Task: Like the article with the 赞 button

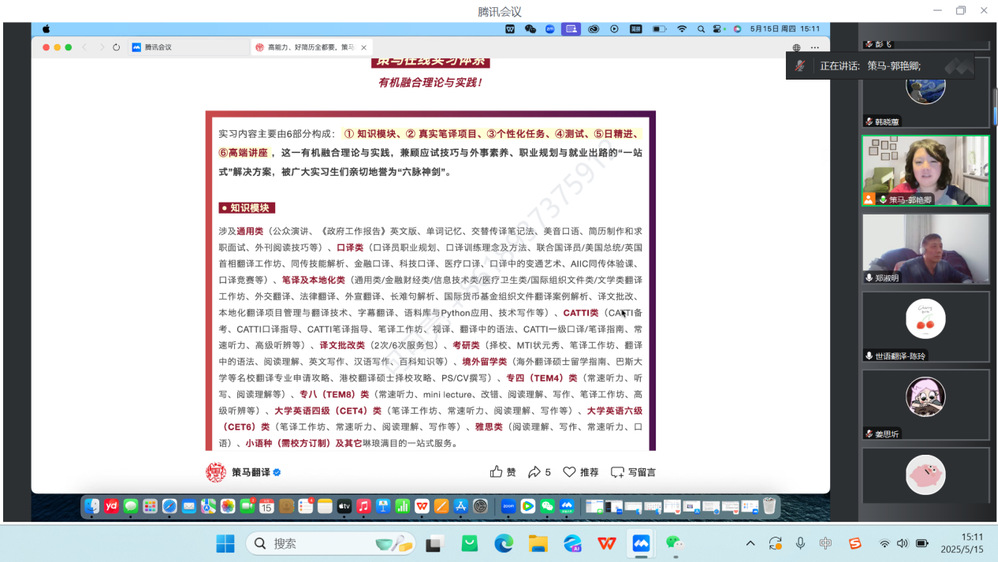Action: click(x=502, y=472)
